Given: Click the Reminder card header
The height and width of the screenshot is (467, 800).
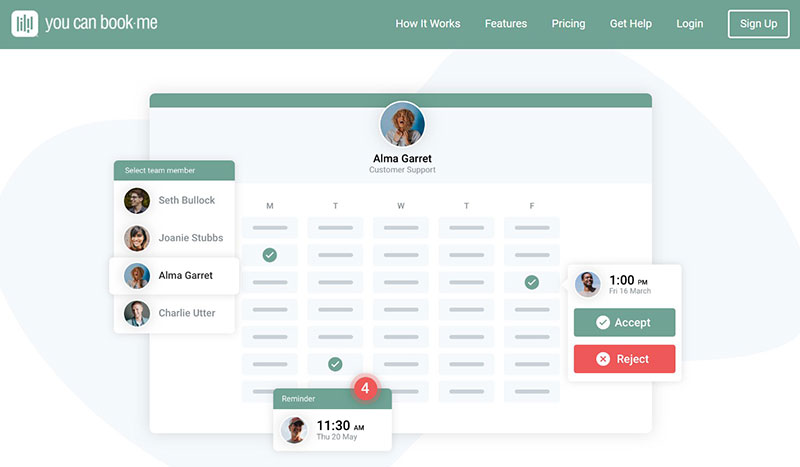Looking at the screenshot, I should [x=332, y=399].
